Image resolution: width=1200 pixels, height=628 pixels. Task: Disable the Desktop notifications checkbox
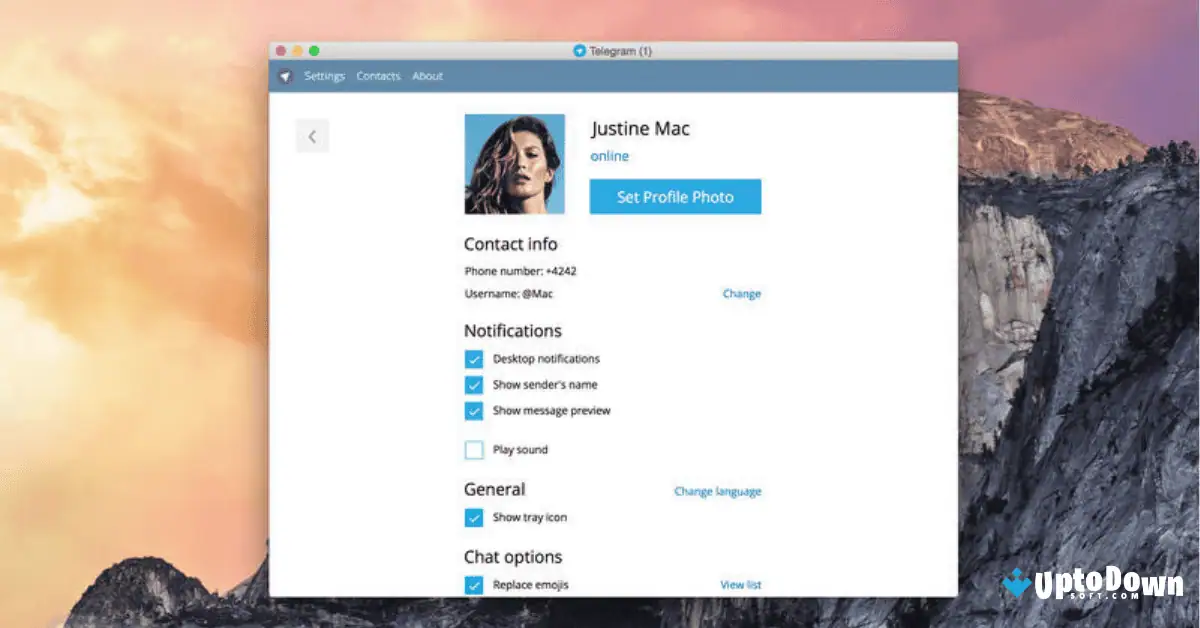tap(473, 358)
